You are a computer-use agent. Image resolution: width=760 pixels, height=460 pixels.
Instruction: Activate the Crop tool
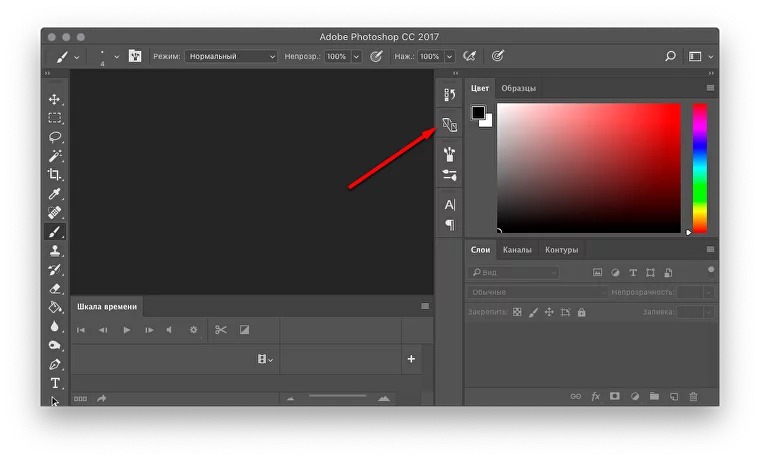[55, 175]
